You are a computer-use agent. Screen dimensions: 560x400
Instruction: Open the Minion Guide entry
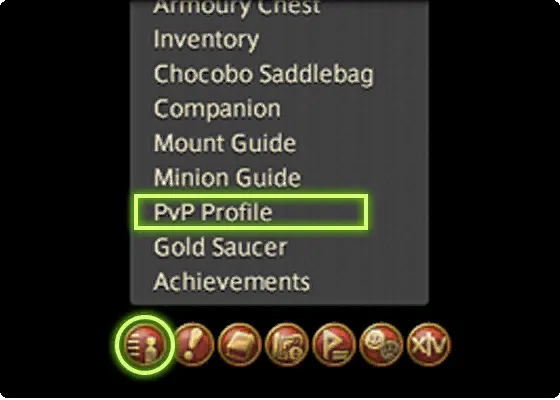tap(227, 177)
